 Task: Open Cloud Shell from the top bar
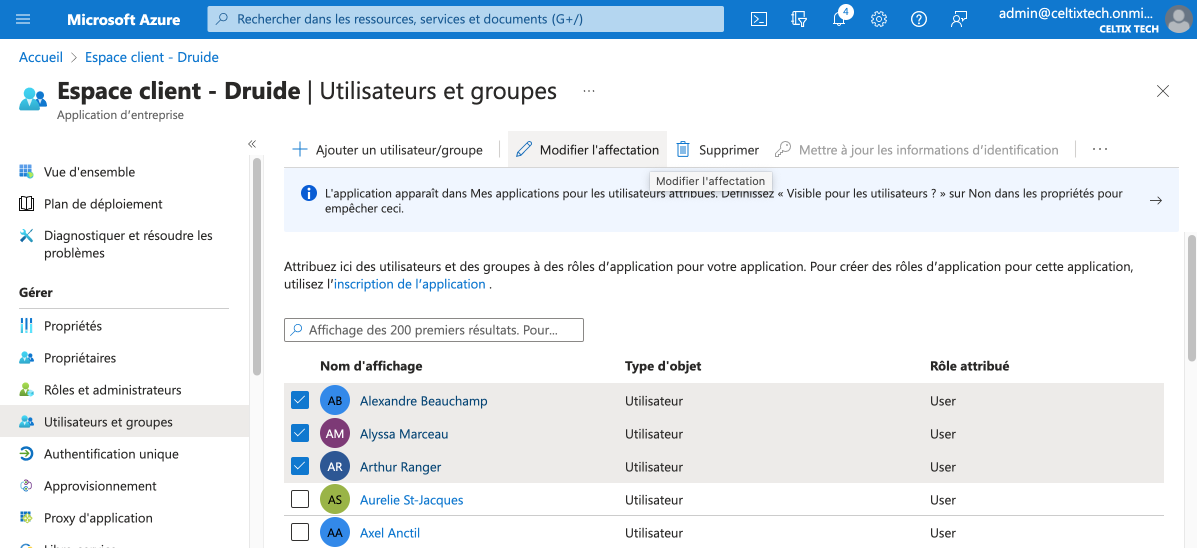[x=759, y=19]
